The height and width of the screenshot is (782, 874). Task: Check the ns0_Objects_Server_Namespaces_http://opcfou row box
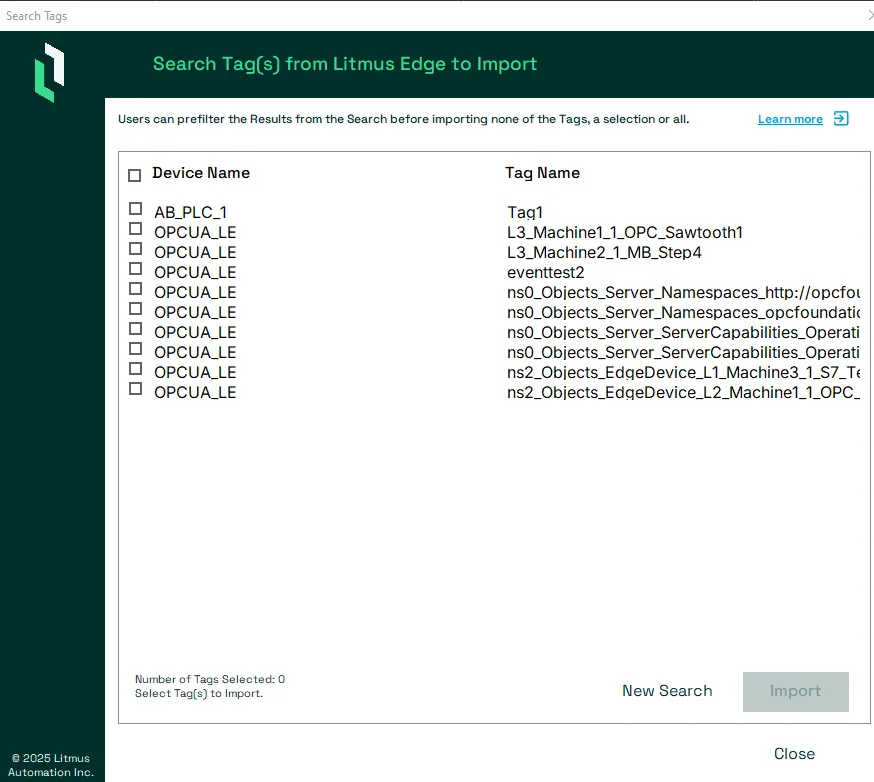[x=135, y=289]
